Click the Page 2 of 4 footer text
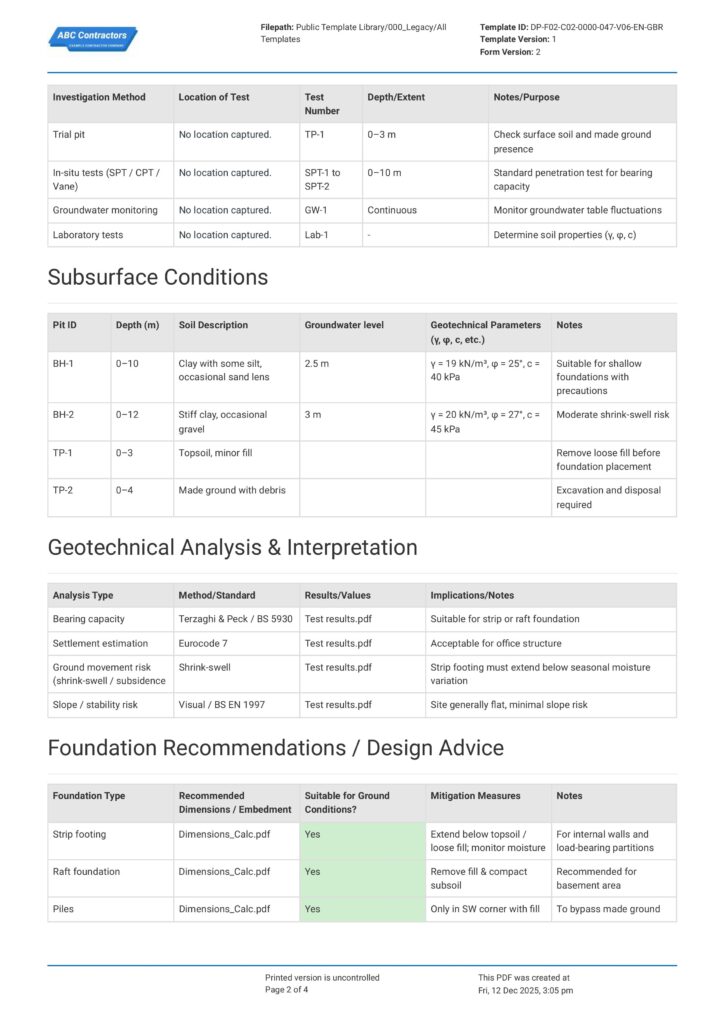The image size is (725, 1024). (x=286, y=990)
